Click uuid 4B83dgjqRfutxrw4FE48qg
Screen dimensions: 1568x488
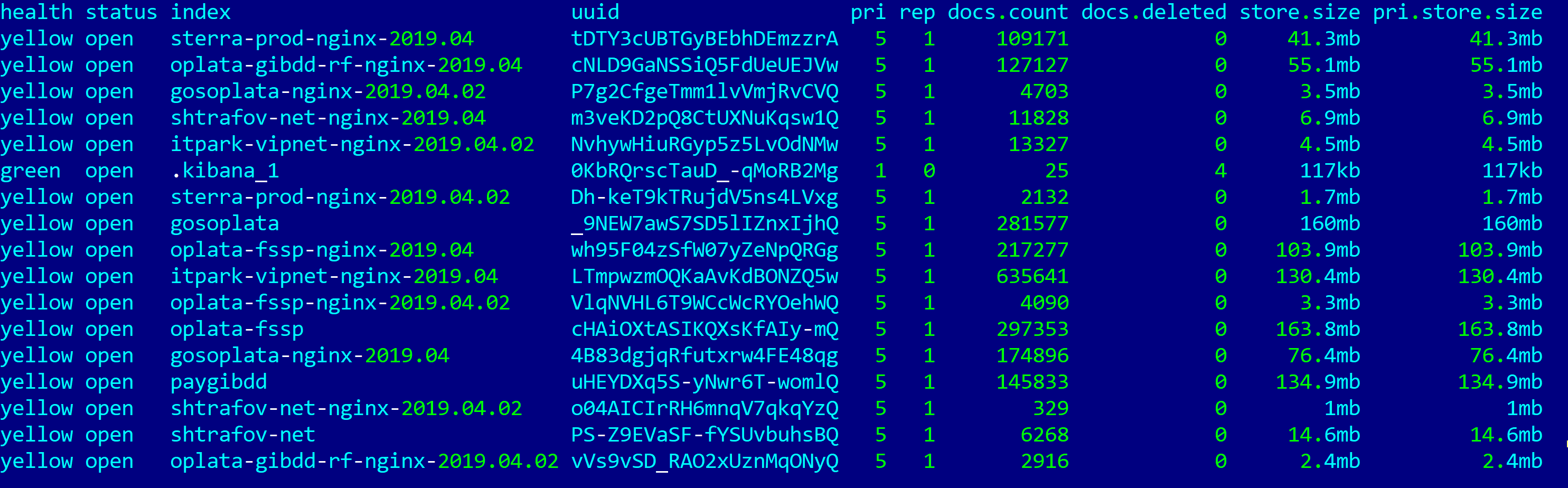705,356
